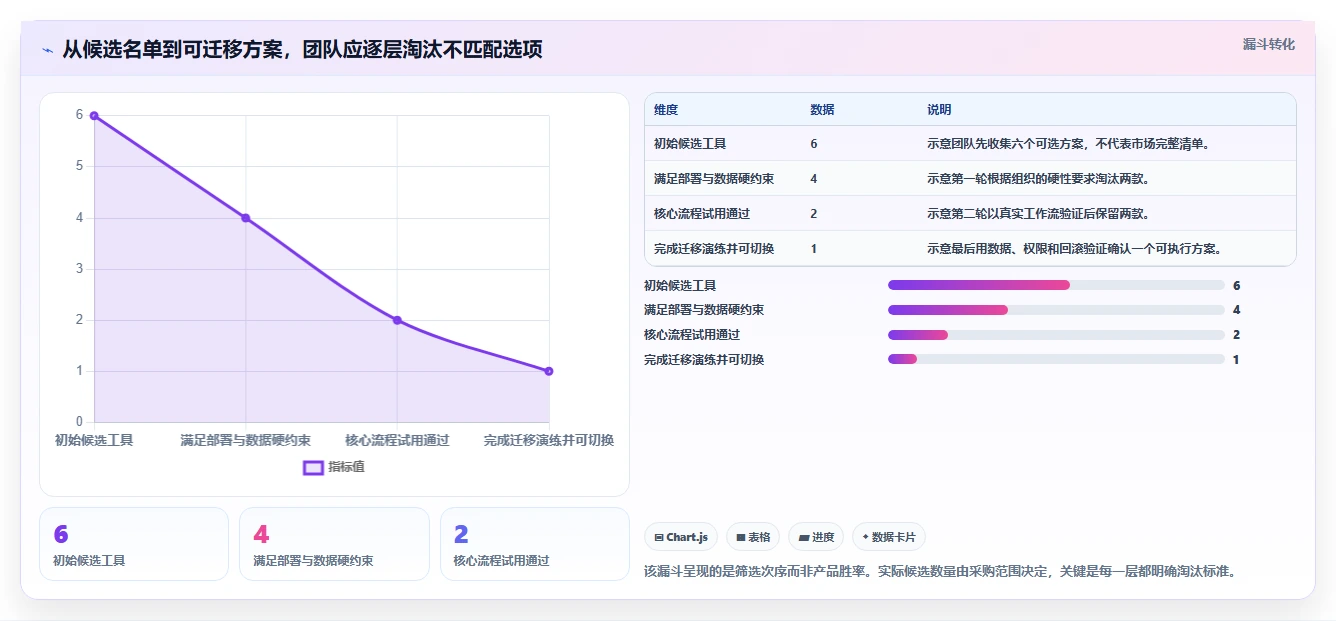Click the 漏斗转化 tag in the header
1336x621 pixels.
[1268, 44]
